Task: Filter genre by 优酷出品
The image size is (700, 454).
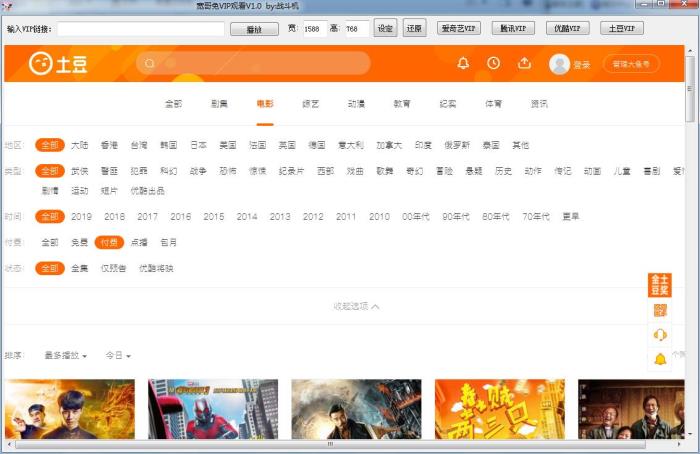Action: click(147, 191)
